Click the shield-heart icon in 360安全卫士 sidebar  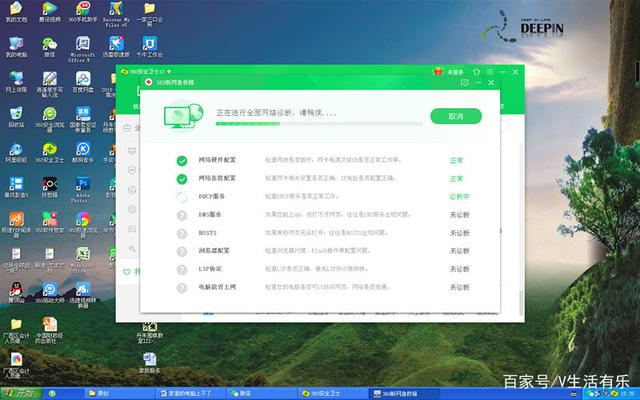(x=132, y=170)
